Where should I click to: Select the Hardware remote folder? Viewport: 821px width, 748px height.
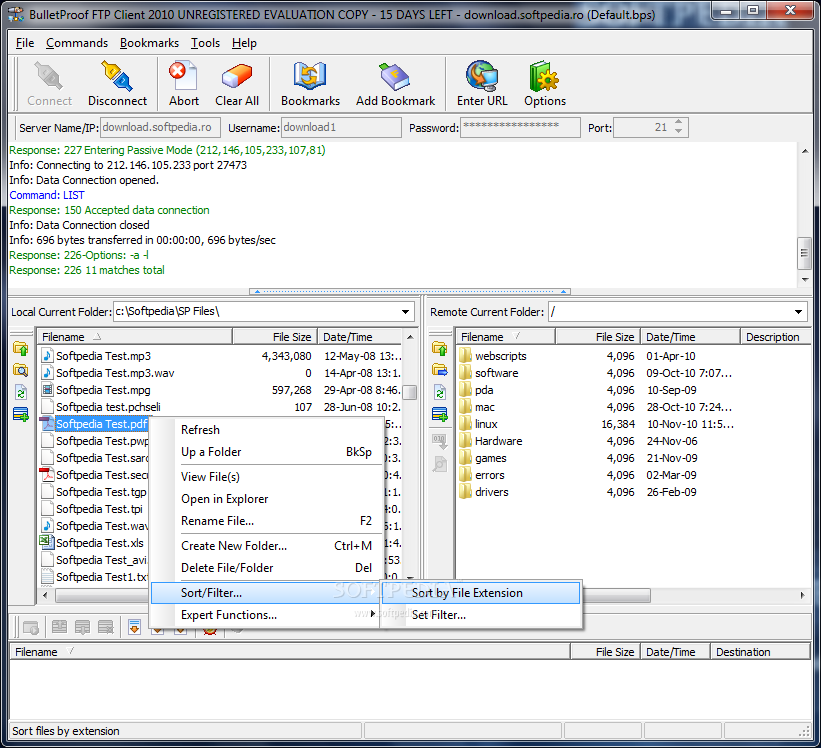[498, 441]
